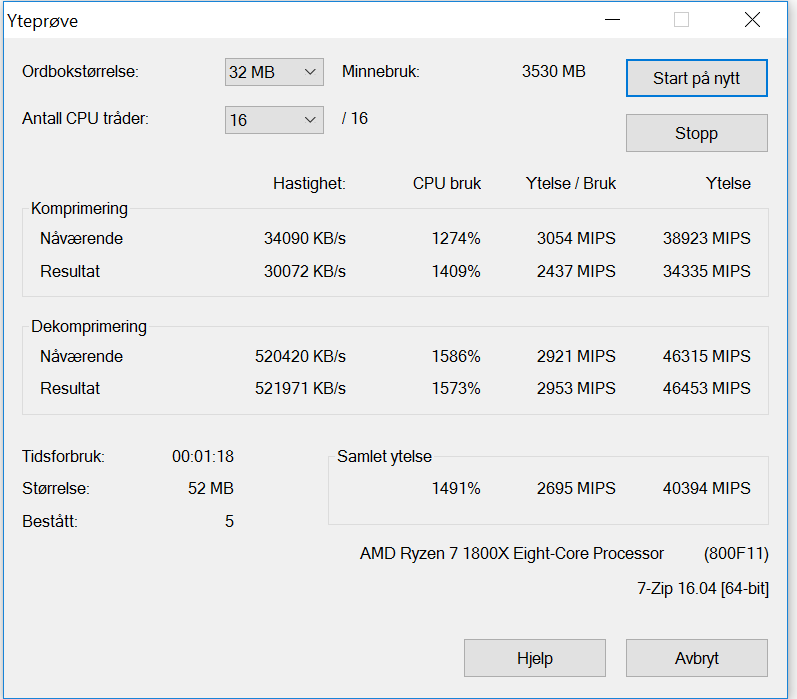
Task: Click the AMD Ryzen 7 1800X processor label
Action: point(512,554)
